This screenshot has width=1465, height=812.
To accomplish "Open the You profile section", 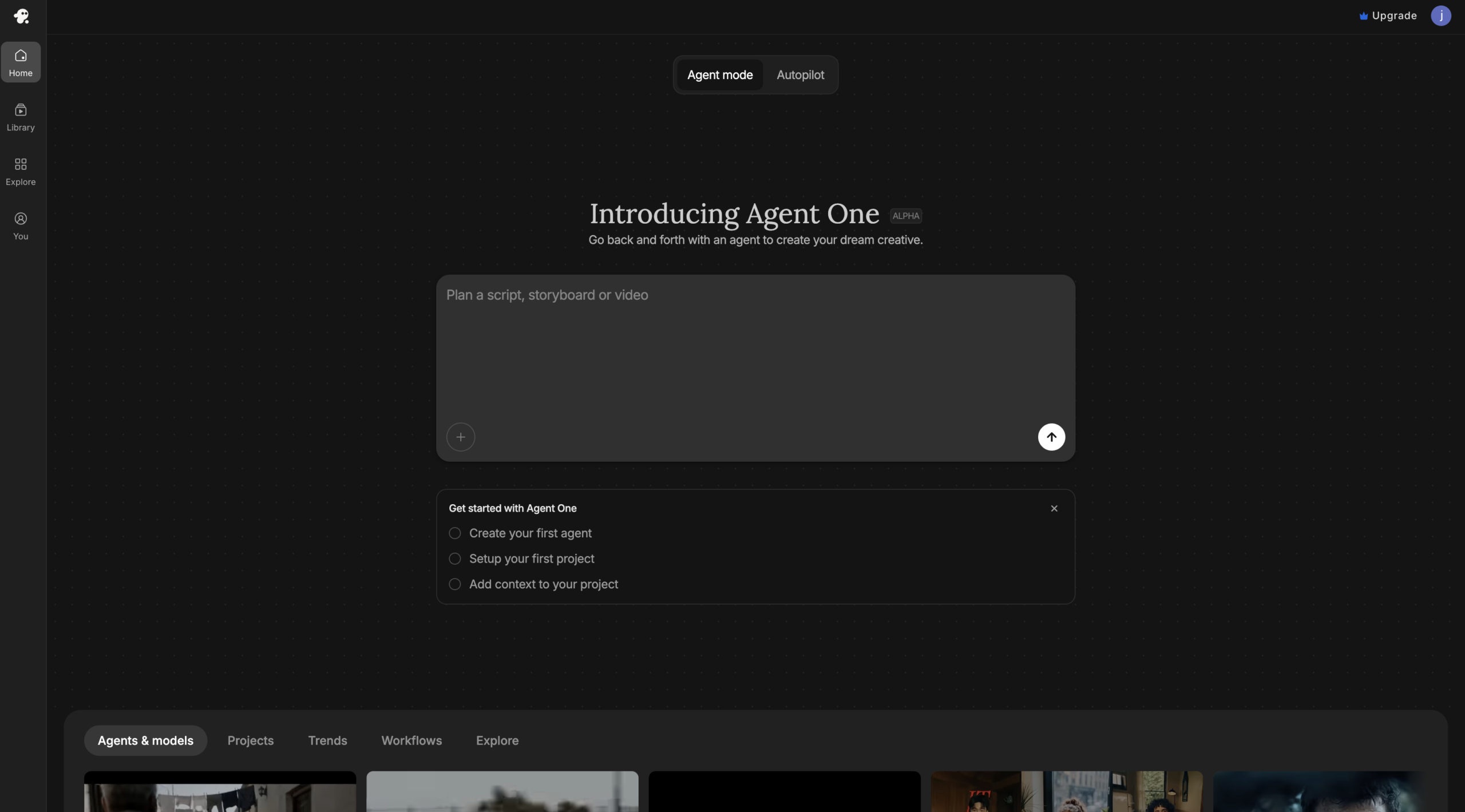I will click(21, 225).
